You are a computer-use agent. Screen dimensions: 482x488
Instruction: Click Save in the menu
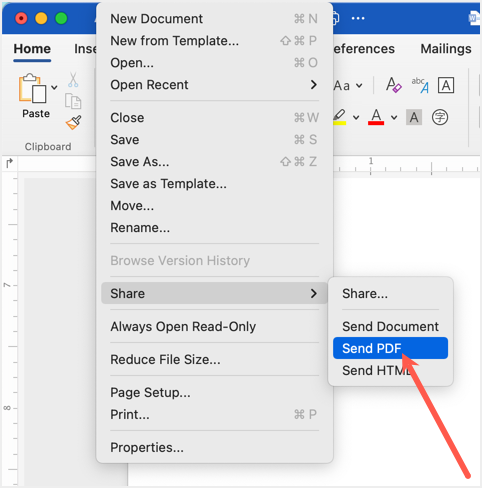tap(214, 140)
